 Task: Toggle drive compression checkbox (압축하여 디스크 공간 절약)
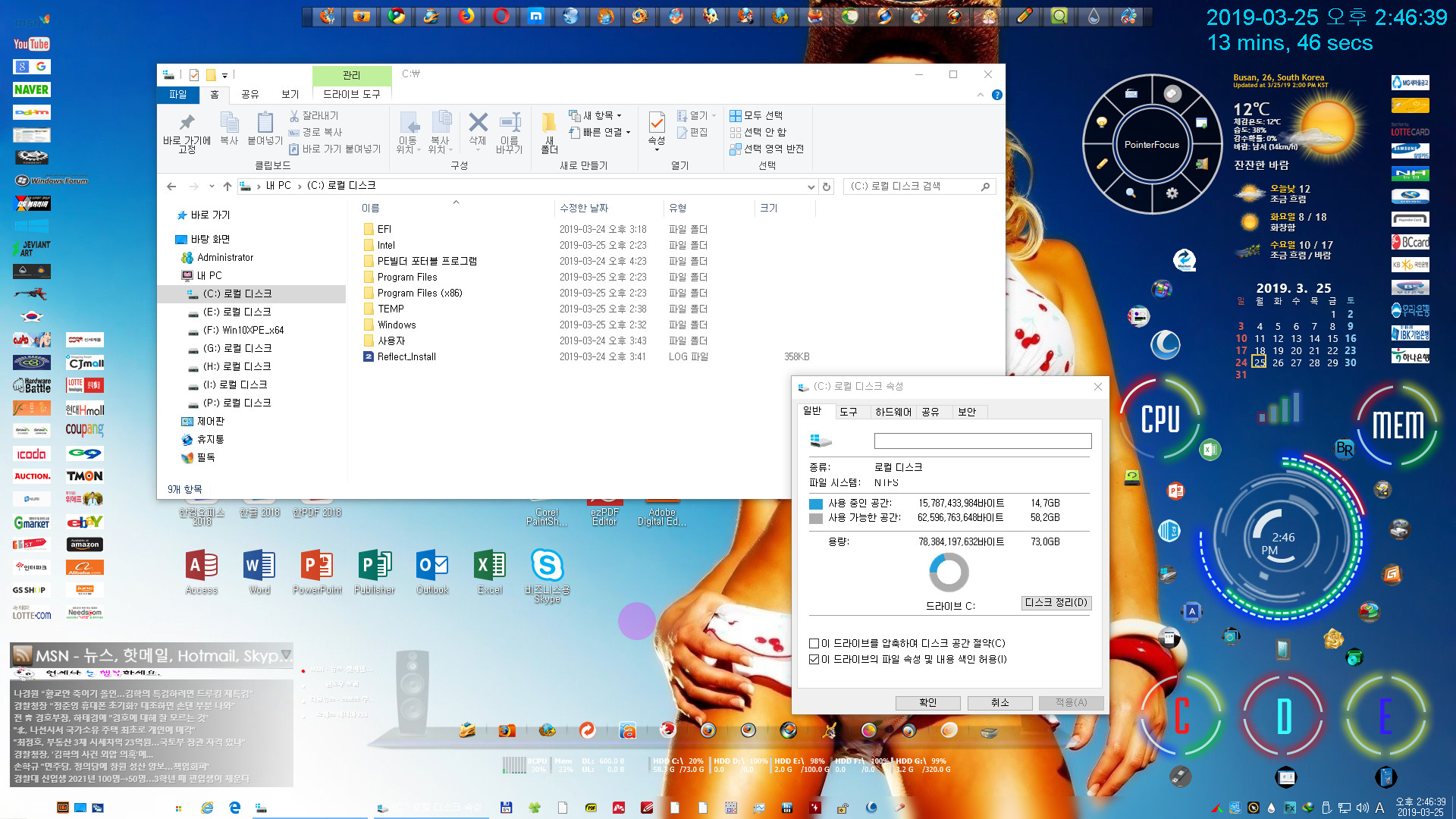pos(814,643)
